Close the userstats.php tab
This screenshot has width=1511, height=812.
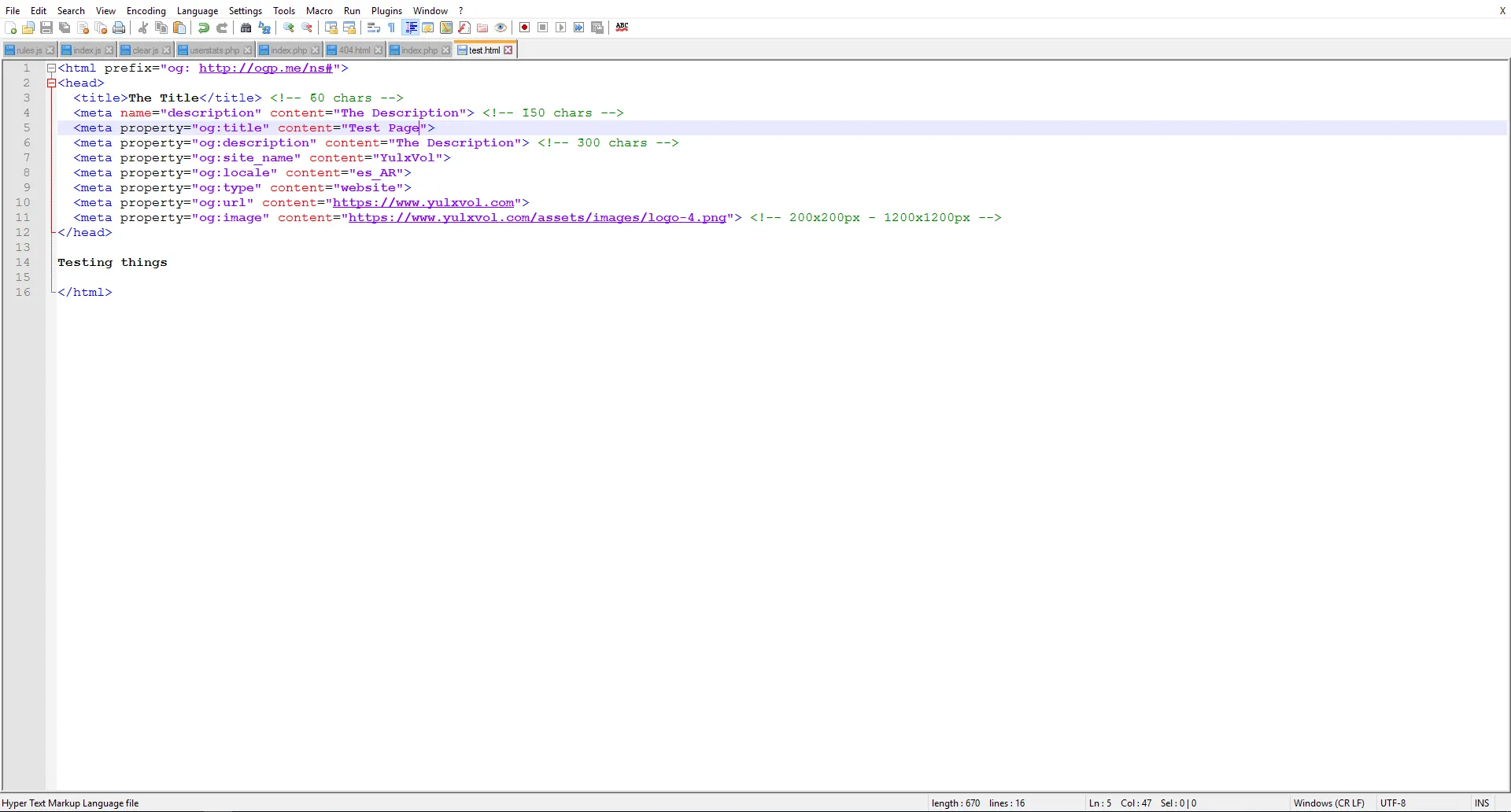click(247, 50)
